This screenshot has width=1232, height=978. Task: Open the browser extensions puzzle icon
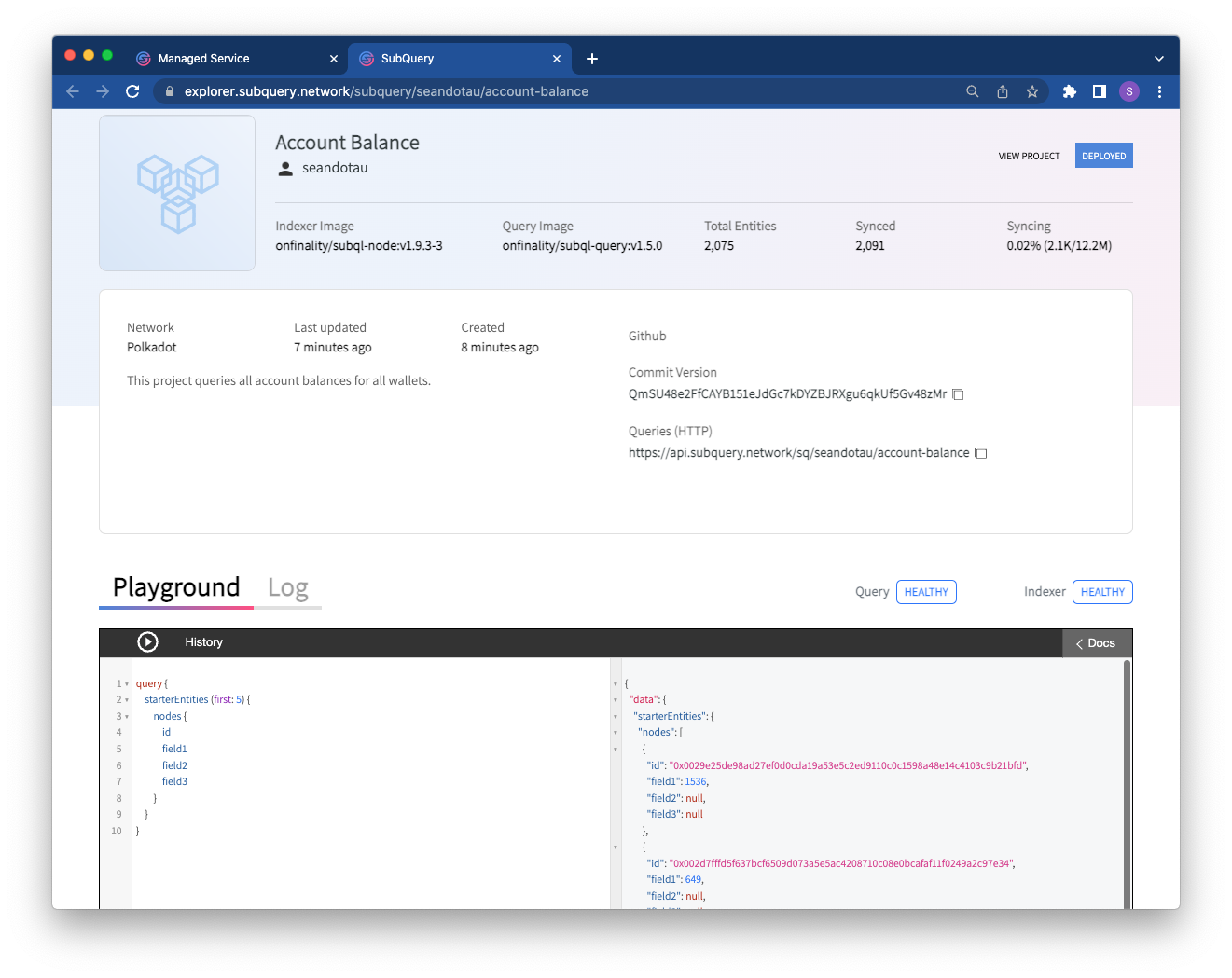pyautogui.click(x=1070, y=91)
